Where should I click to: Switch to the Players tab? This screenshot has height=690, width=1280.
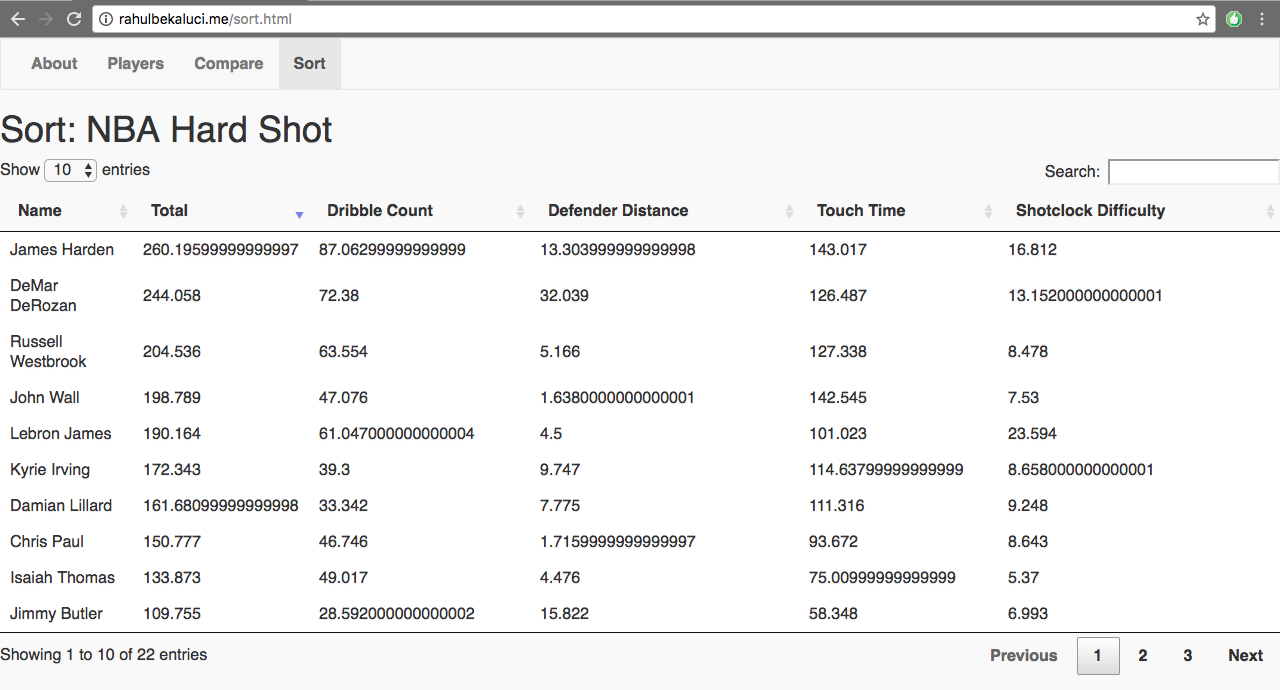pyautogui.click(x=136, y=64)
